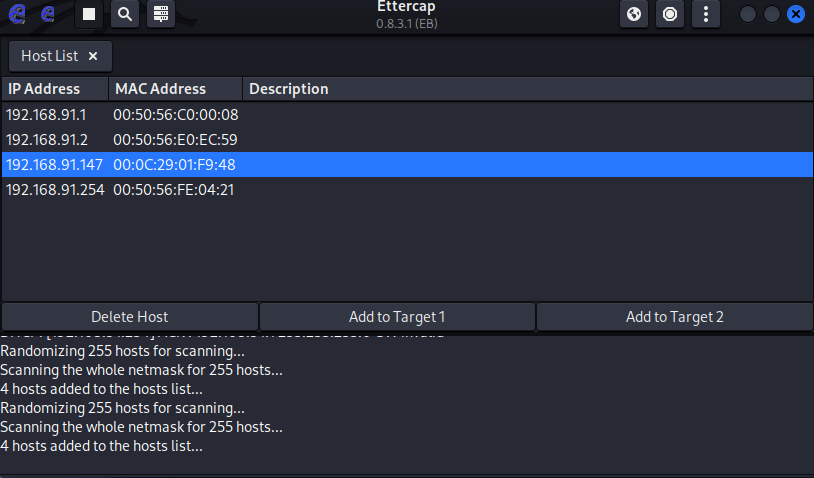Open MITM menu globe icon
The image size is (814, 478).
click(x=634, y=14)
